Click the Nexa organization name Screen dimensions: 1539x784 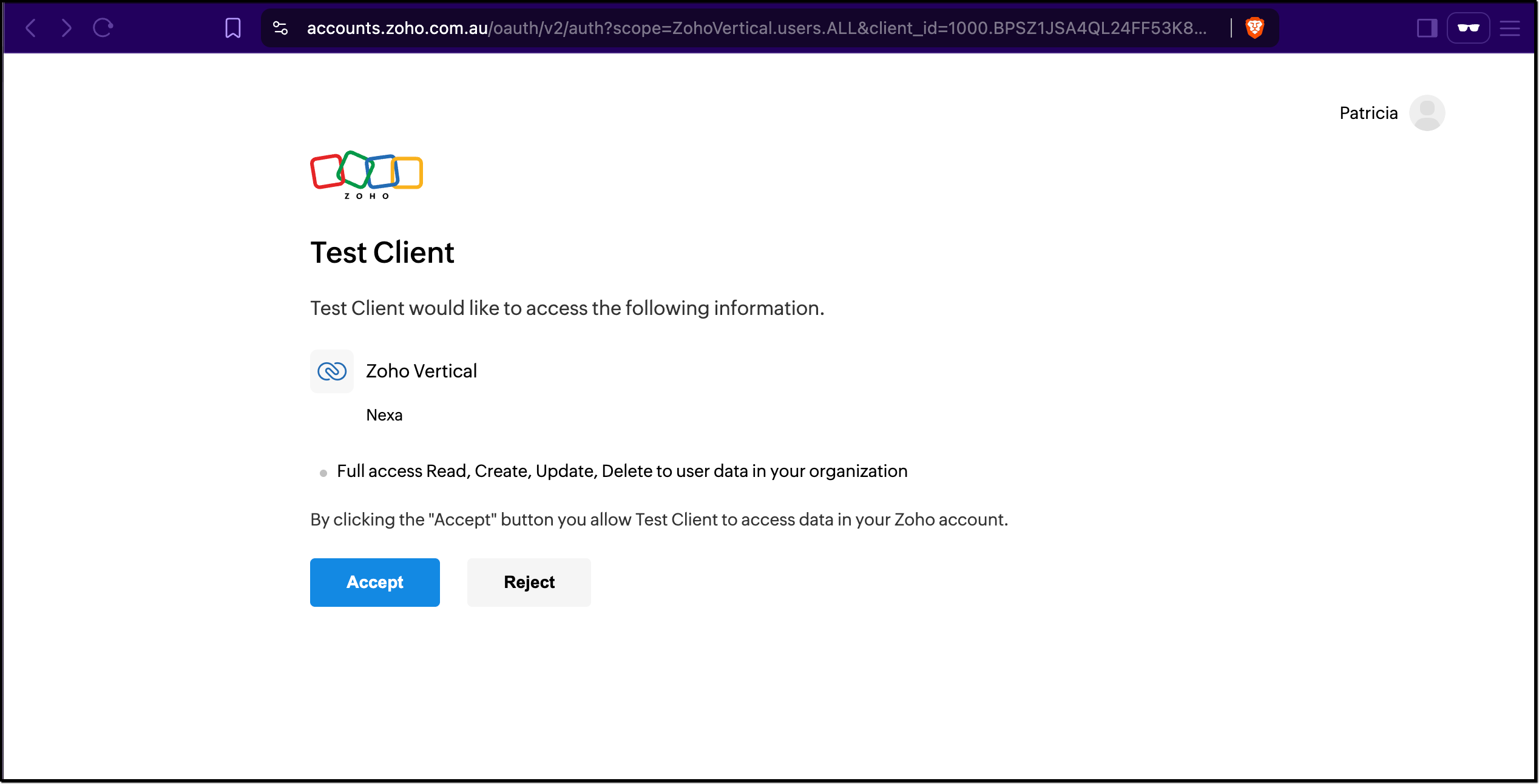384,415
